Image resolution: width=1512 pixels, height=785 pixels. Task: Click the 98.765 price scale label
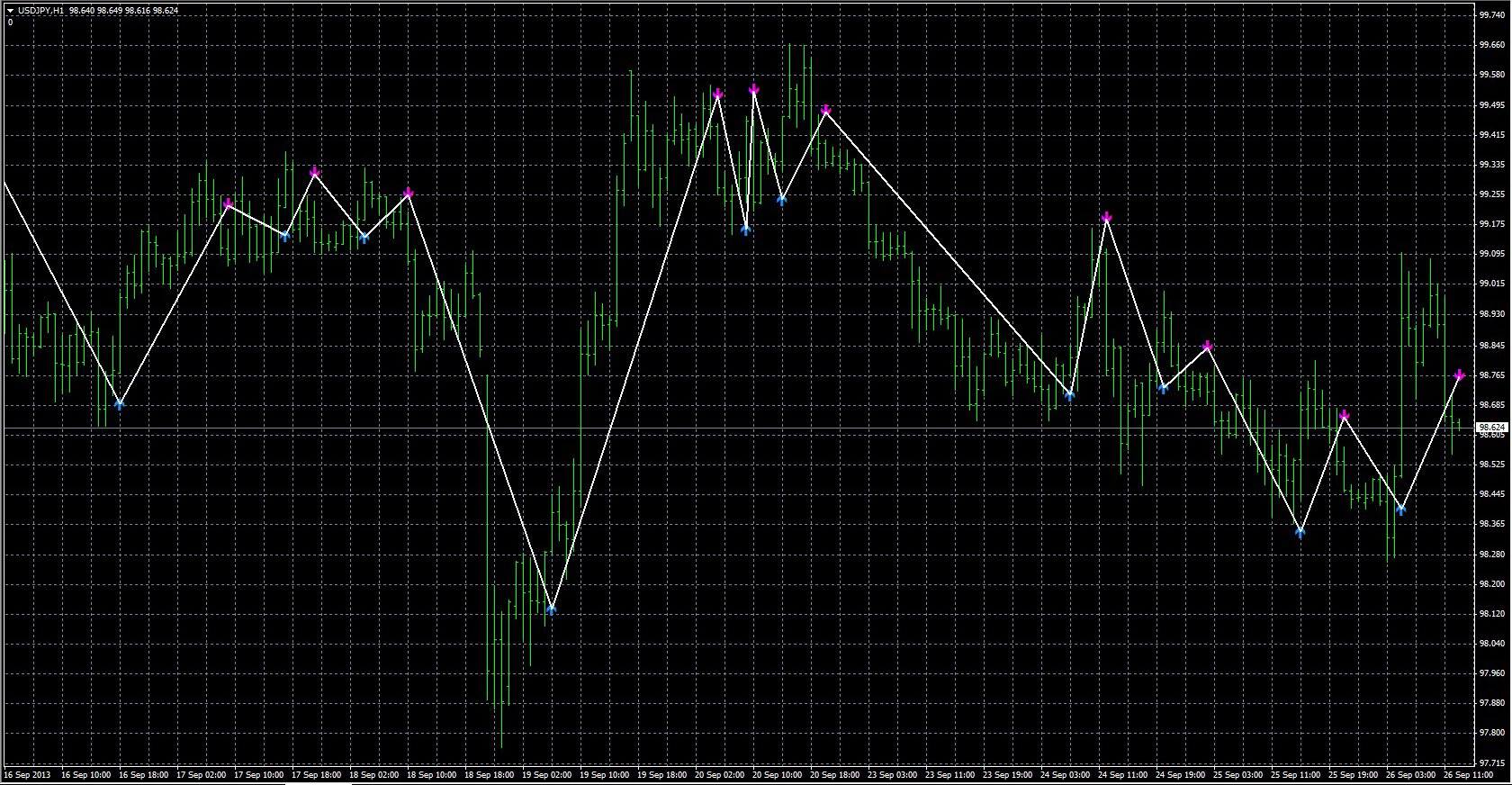pos(1491,374)
